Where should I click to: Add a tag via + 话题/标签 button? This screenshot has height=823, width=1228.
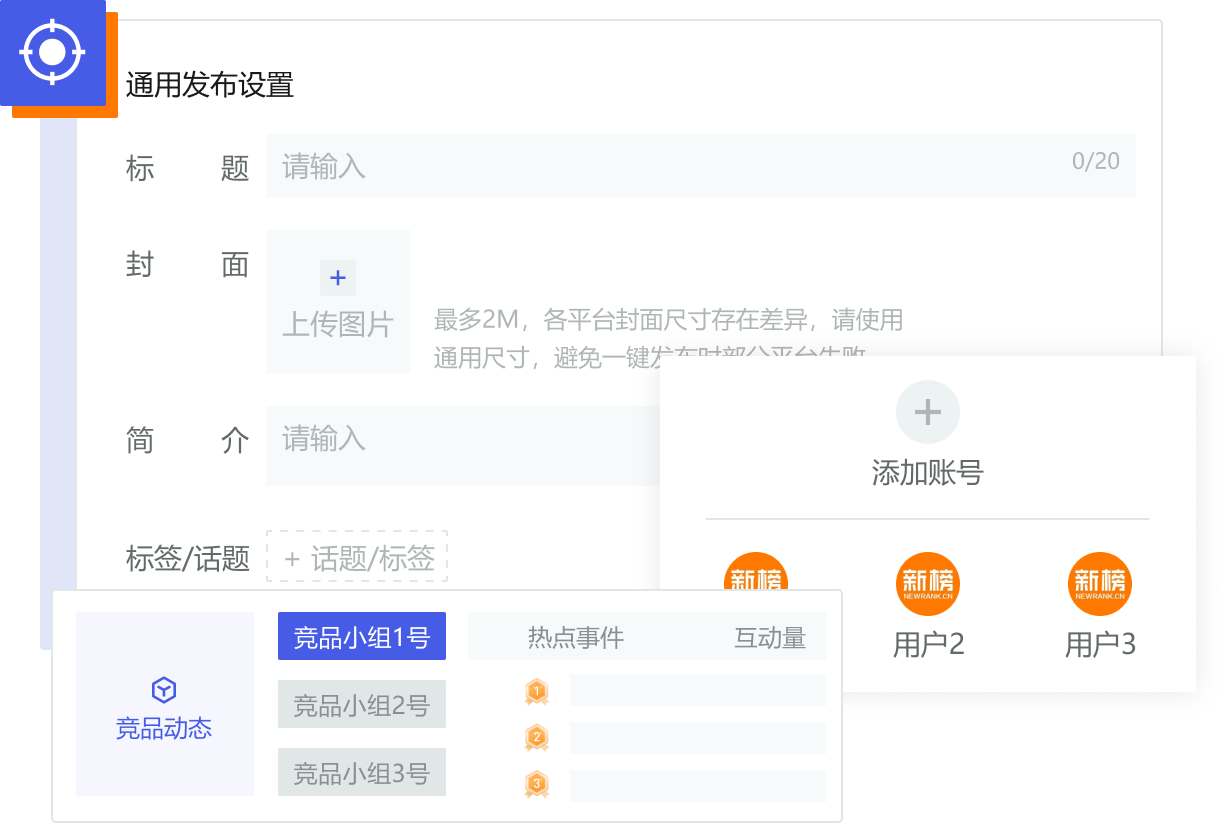(x=357, y=557)
